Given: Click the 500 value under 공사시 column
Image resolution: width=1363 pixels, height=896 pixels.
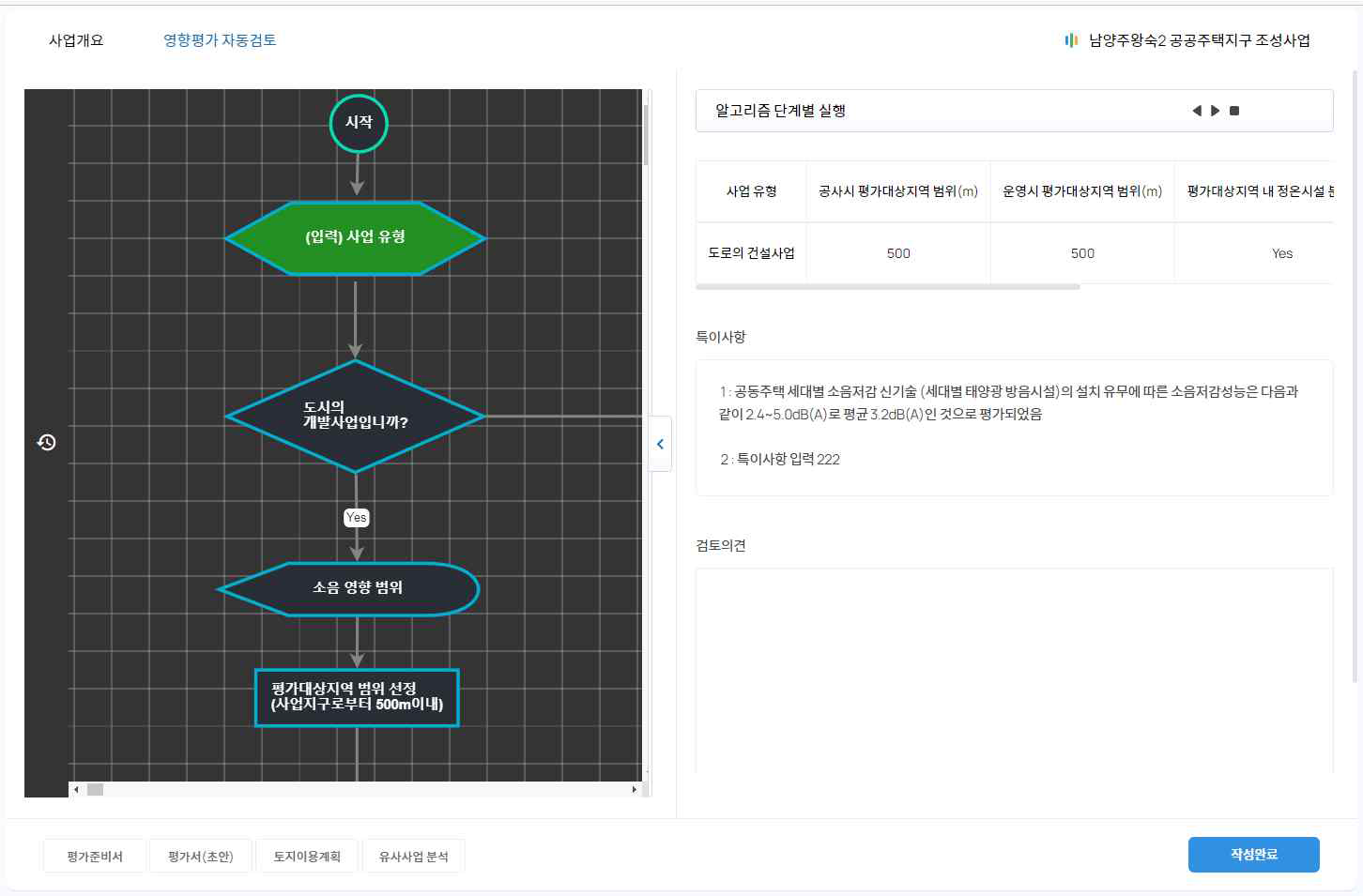Looking at the screenshot, I should (898, 253).
